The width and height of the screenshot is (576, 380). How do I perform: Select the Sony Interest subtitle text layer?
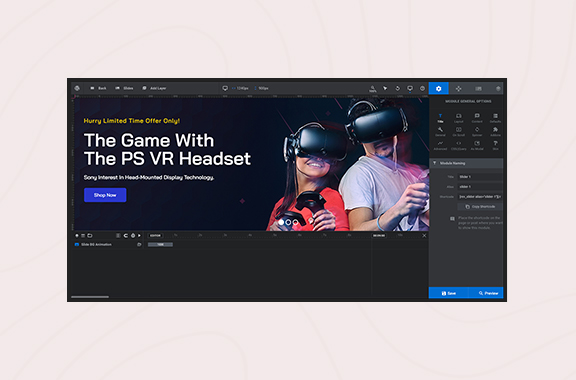click(x=149, y=178)
